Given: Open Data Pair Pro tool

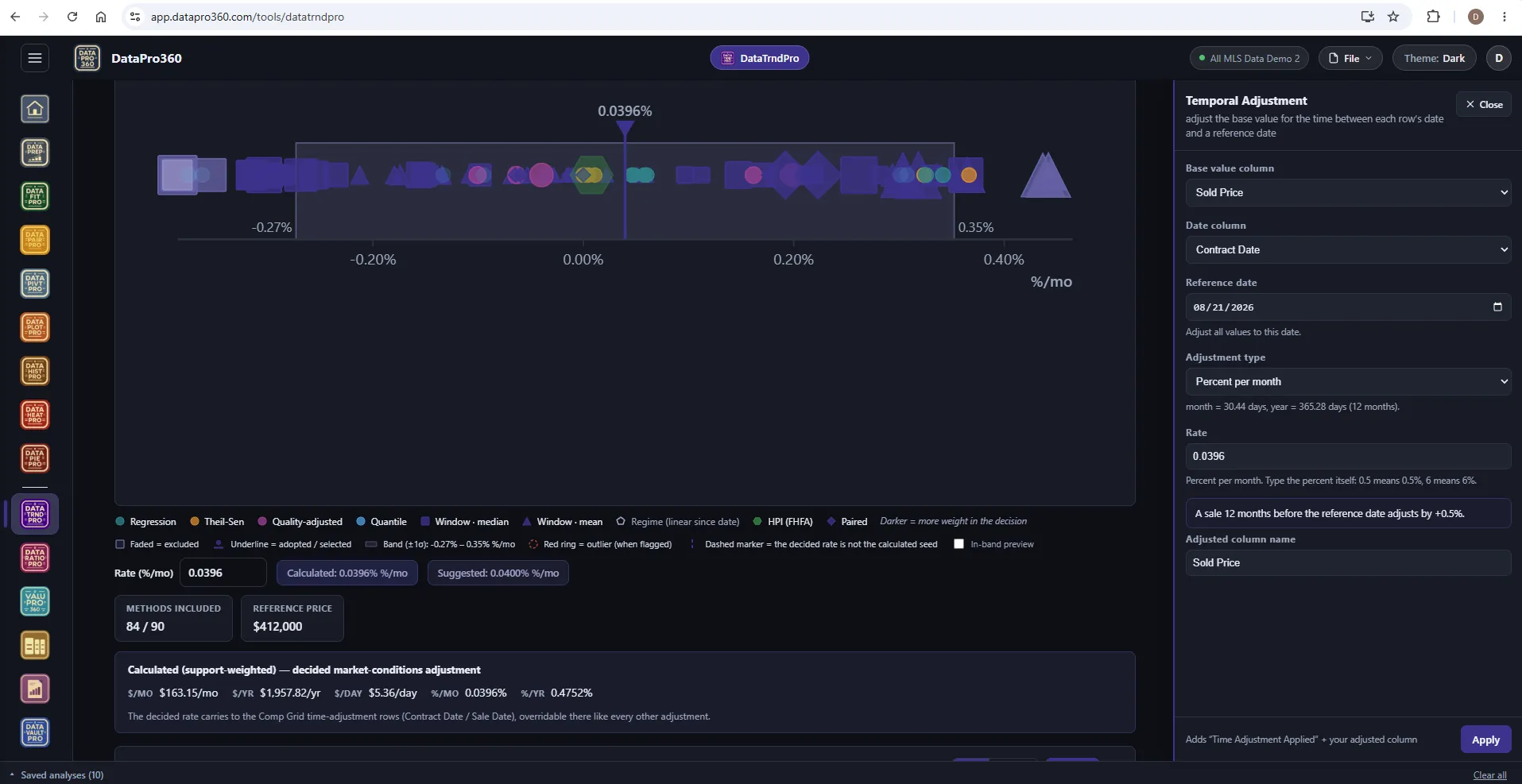Looking at the screenshot, I should tap(35, 240).
